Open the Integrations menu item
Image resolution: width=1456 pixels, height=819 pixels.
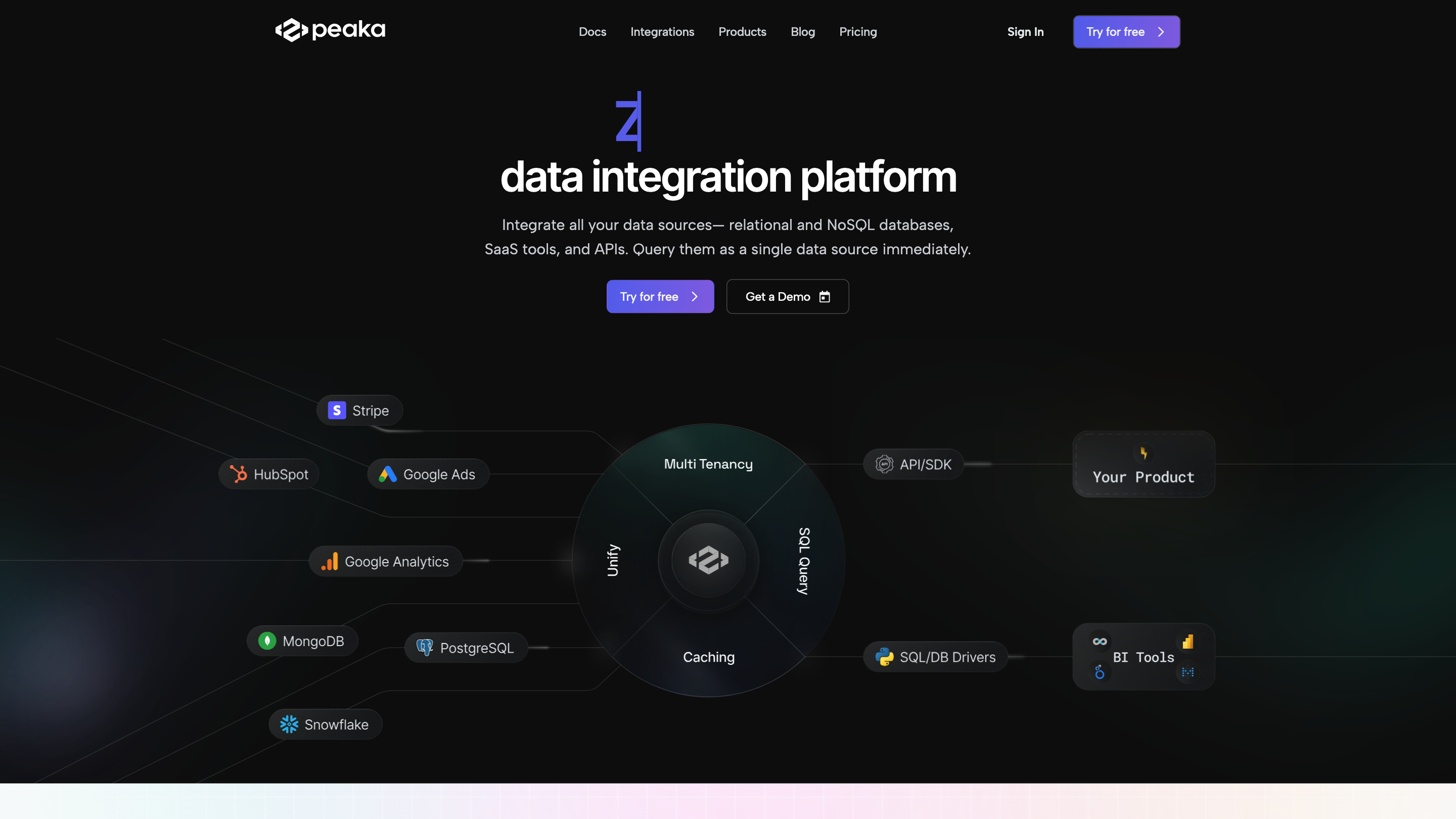(662, 32)
